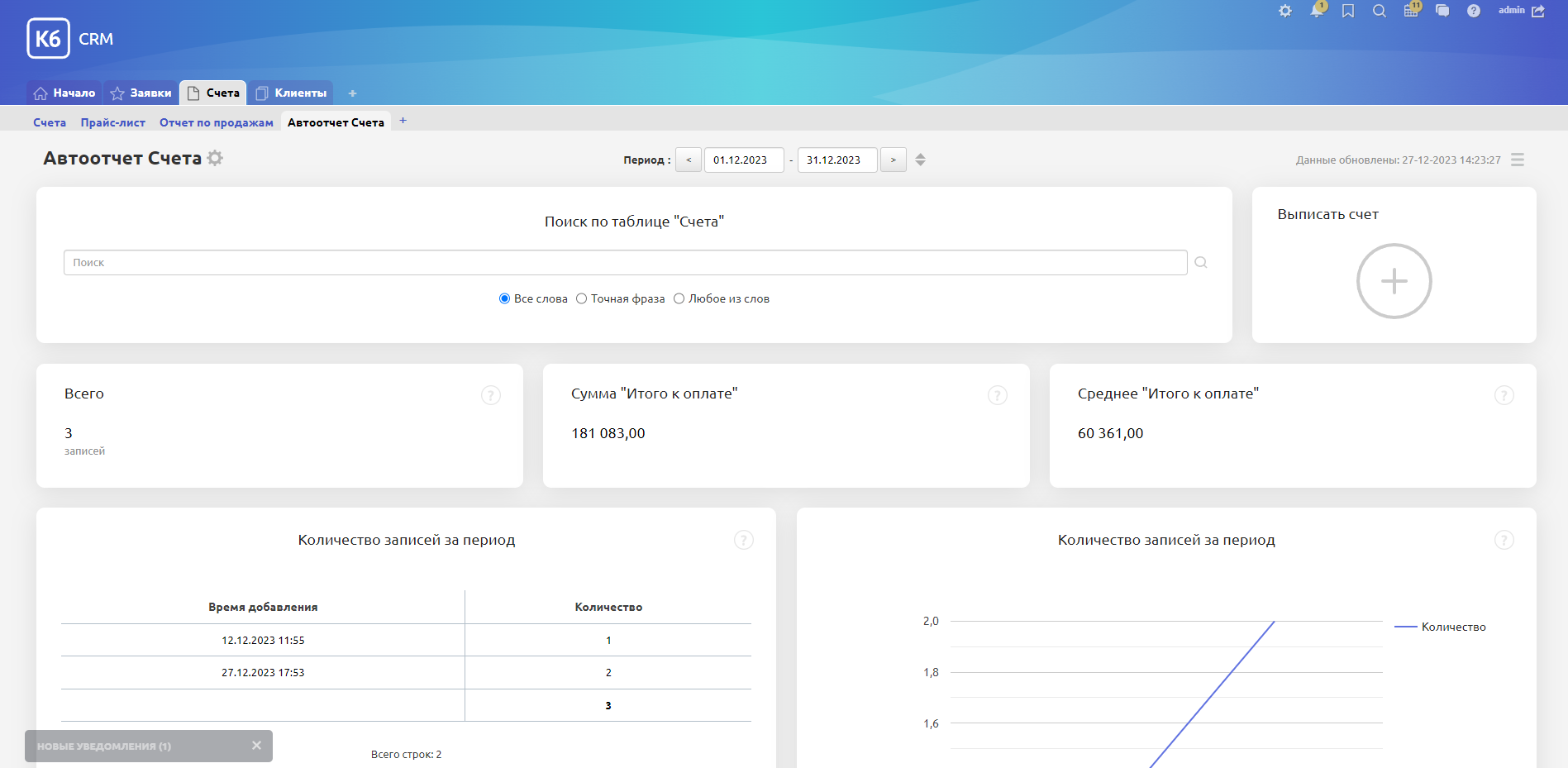Switch to Прайс-лист sub-tab
The image size is (1568, 768).
[113, 122]
